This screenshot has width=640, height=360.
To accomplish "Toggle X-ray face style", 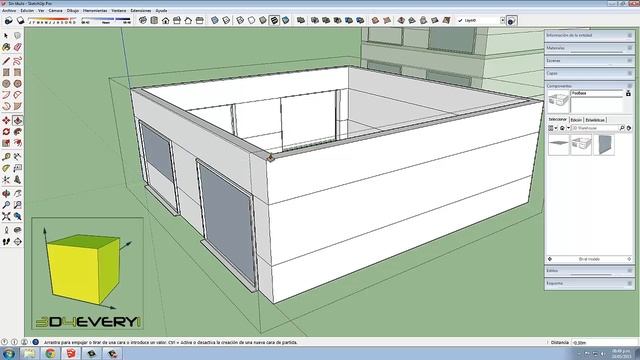I will coord(215,20).
